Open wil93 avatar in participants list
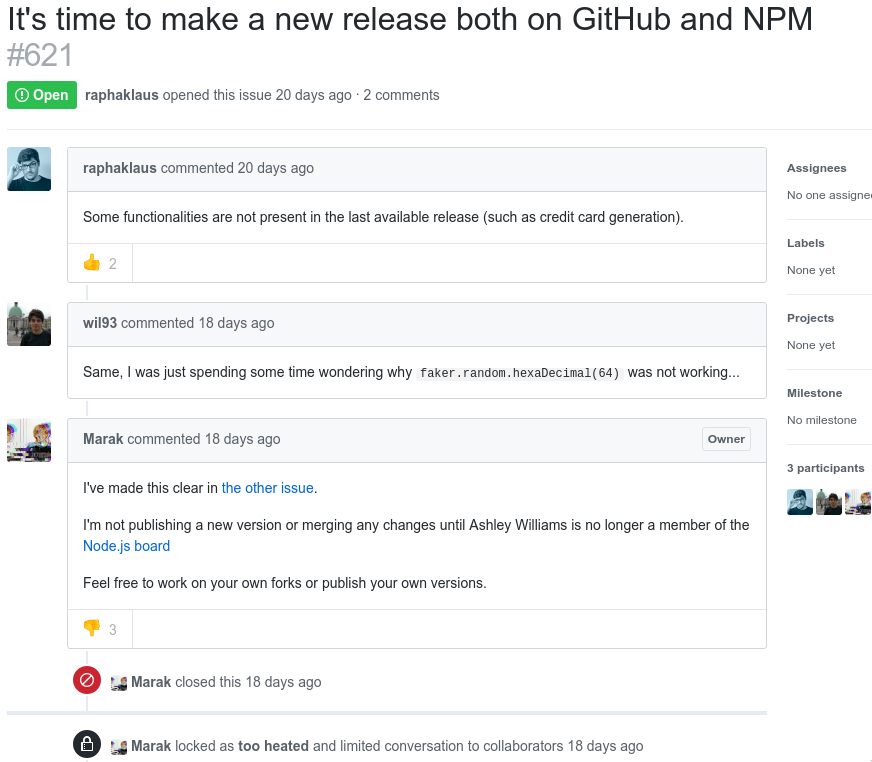Viewport: 872px width, 762px height. (829, 502)
